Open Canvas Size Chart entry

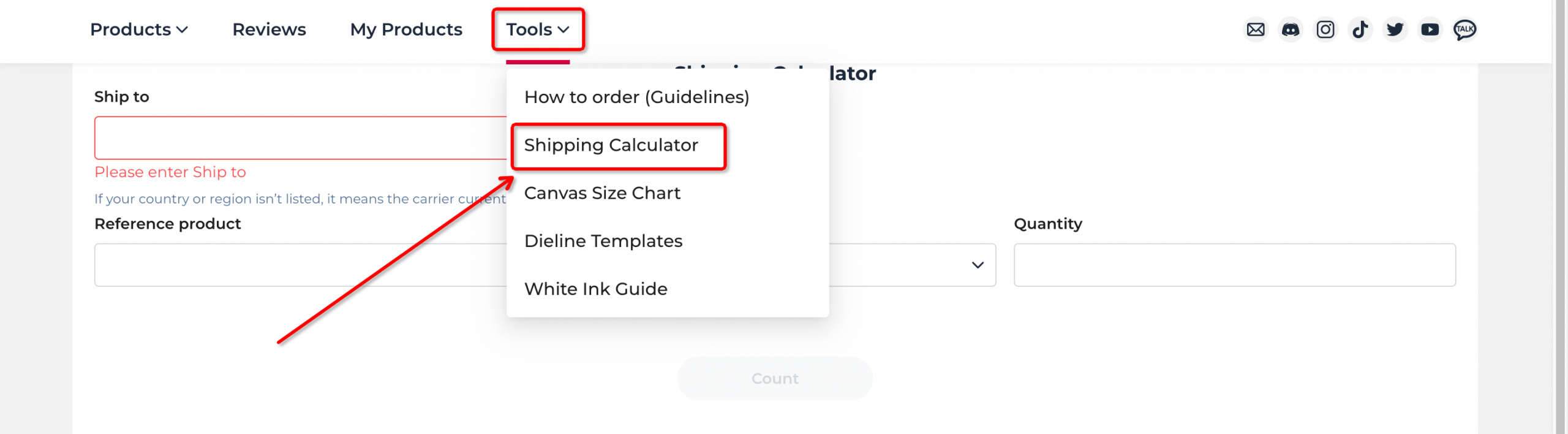tap(602, 193)
